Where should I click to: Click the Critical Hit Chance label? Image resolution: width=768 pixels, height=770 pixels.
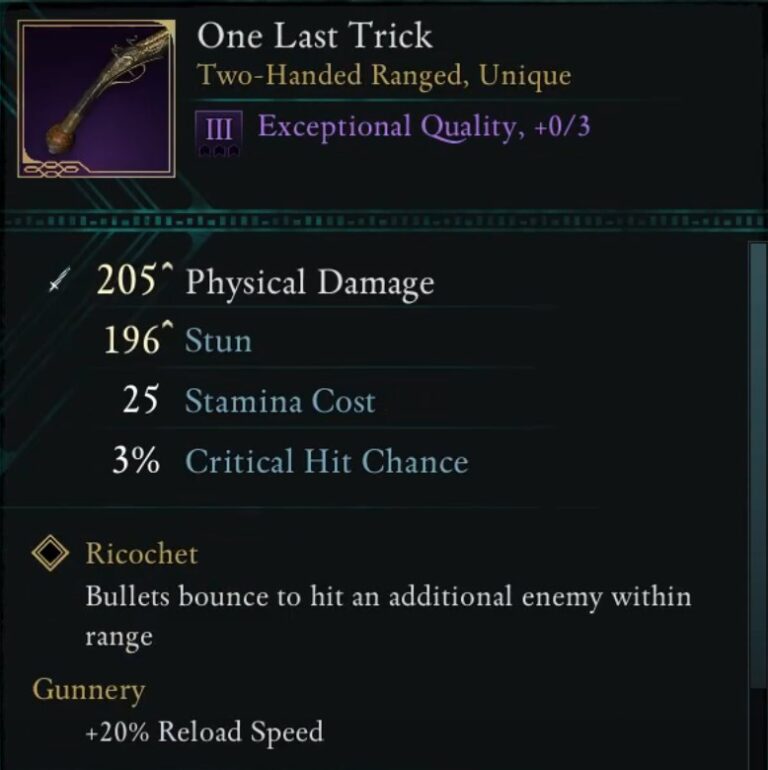pos(326,462)
